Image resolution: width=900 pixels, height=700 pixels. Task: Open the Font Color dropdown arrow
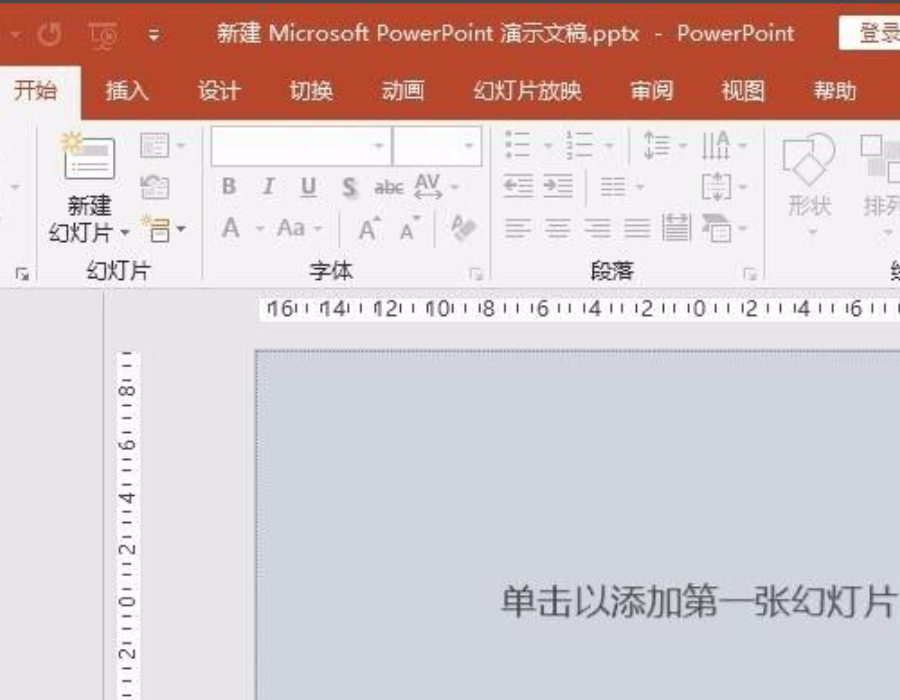click(260, 229)
